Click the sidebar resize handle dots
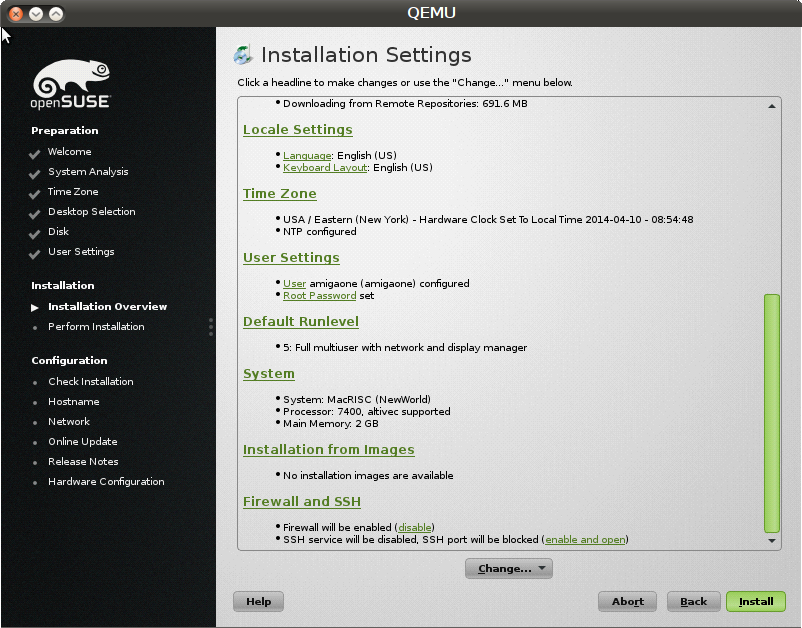 210,327
